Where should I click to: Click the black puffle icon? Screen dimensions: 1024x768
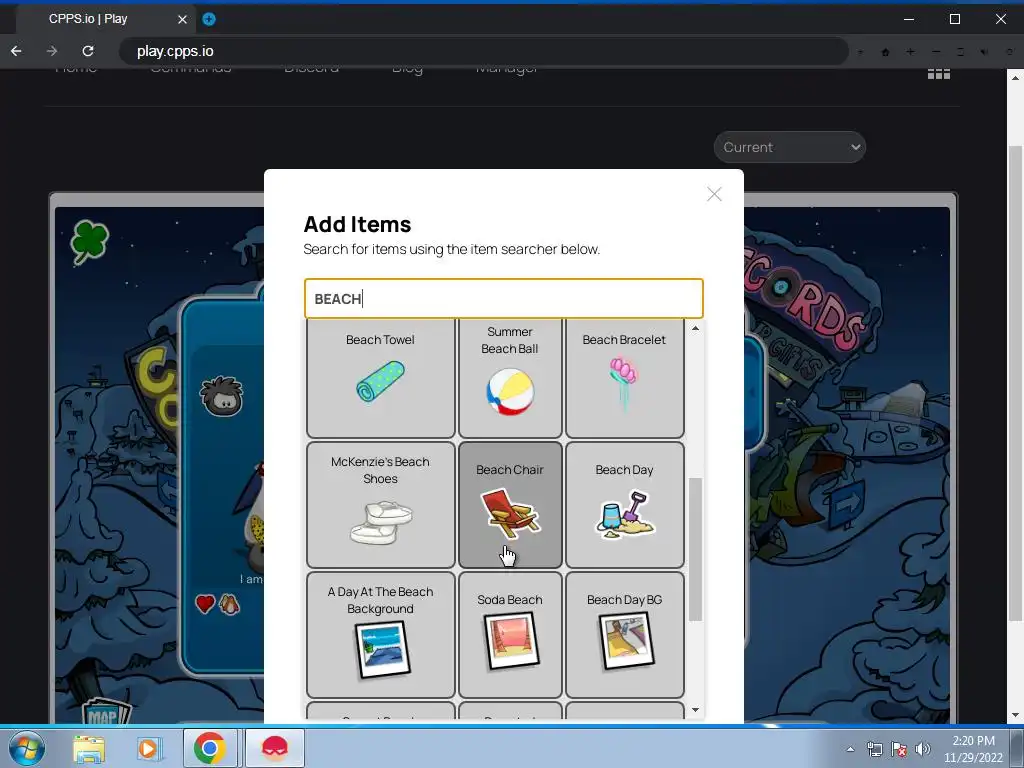click(x=222, y=396)
